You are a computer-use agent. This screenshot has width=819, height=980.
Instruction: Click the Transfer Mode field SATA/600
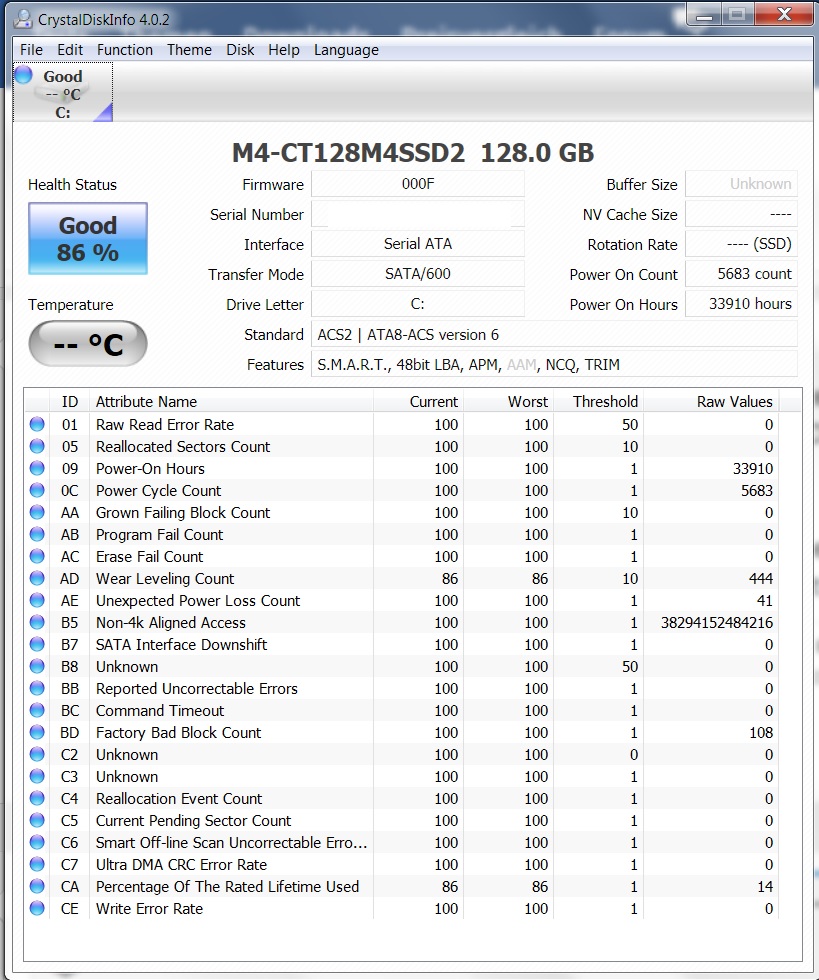click(x=418, y=274)
